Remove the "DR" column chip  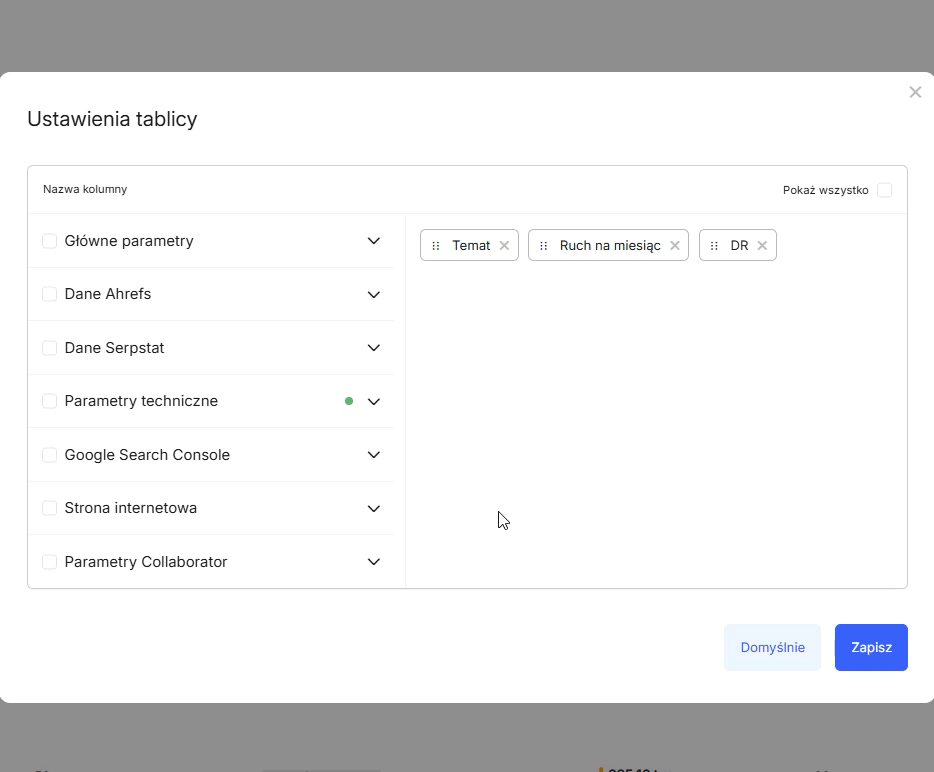pyautogui.click(x=762, y=245)
